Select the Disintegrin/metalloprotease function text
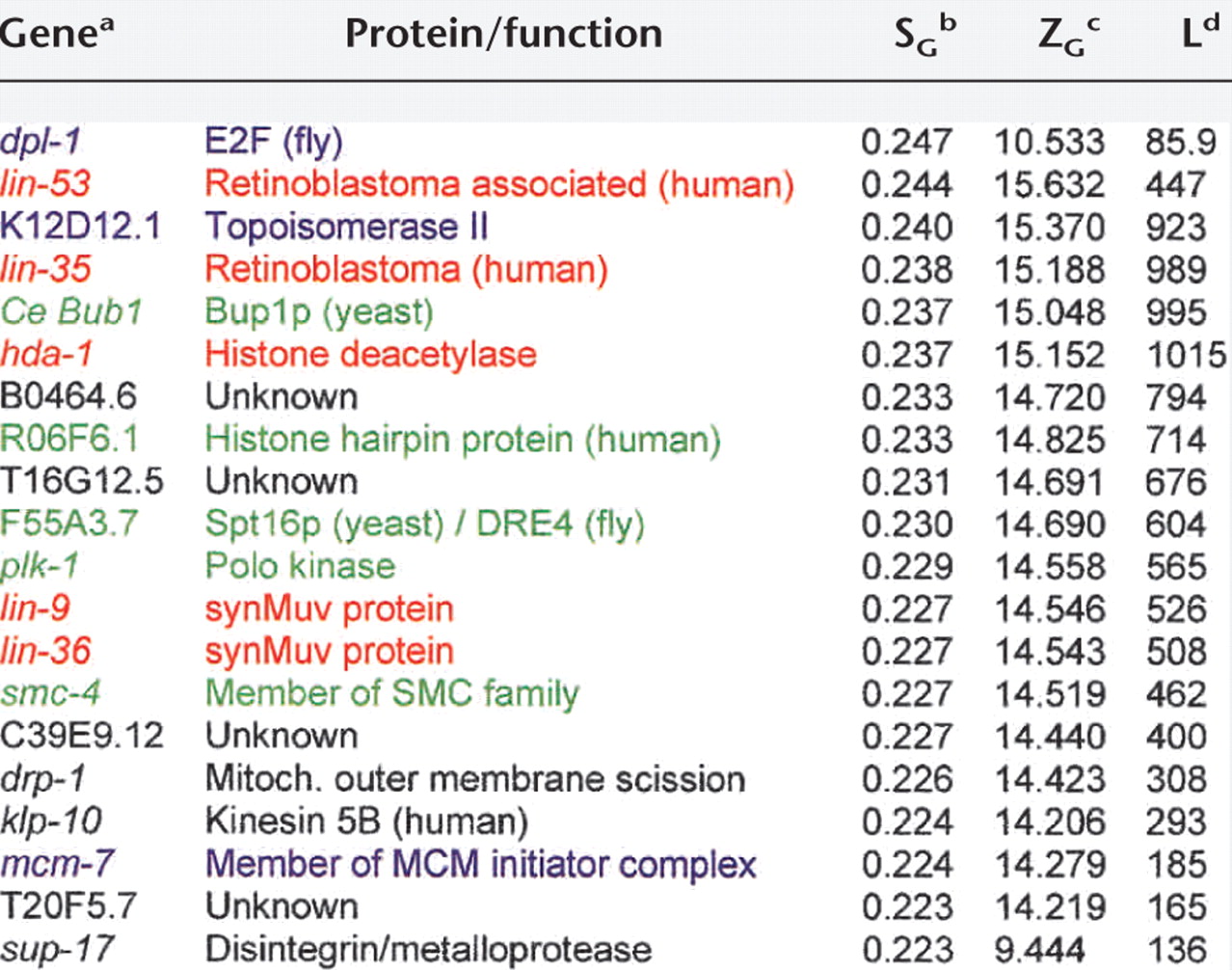The image size is (1232, 970). pyautogui.click(x=428, y=949)
